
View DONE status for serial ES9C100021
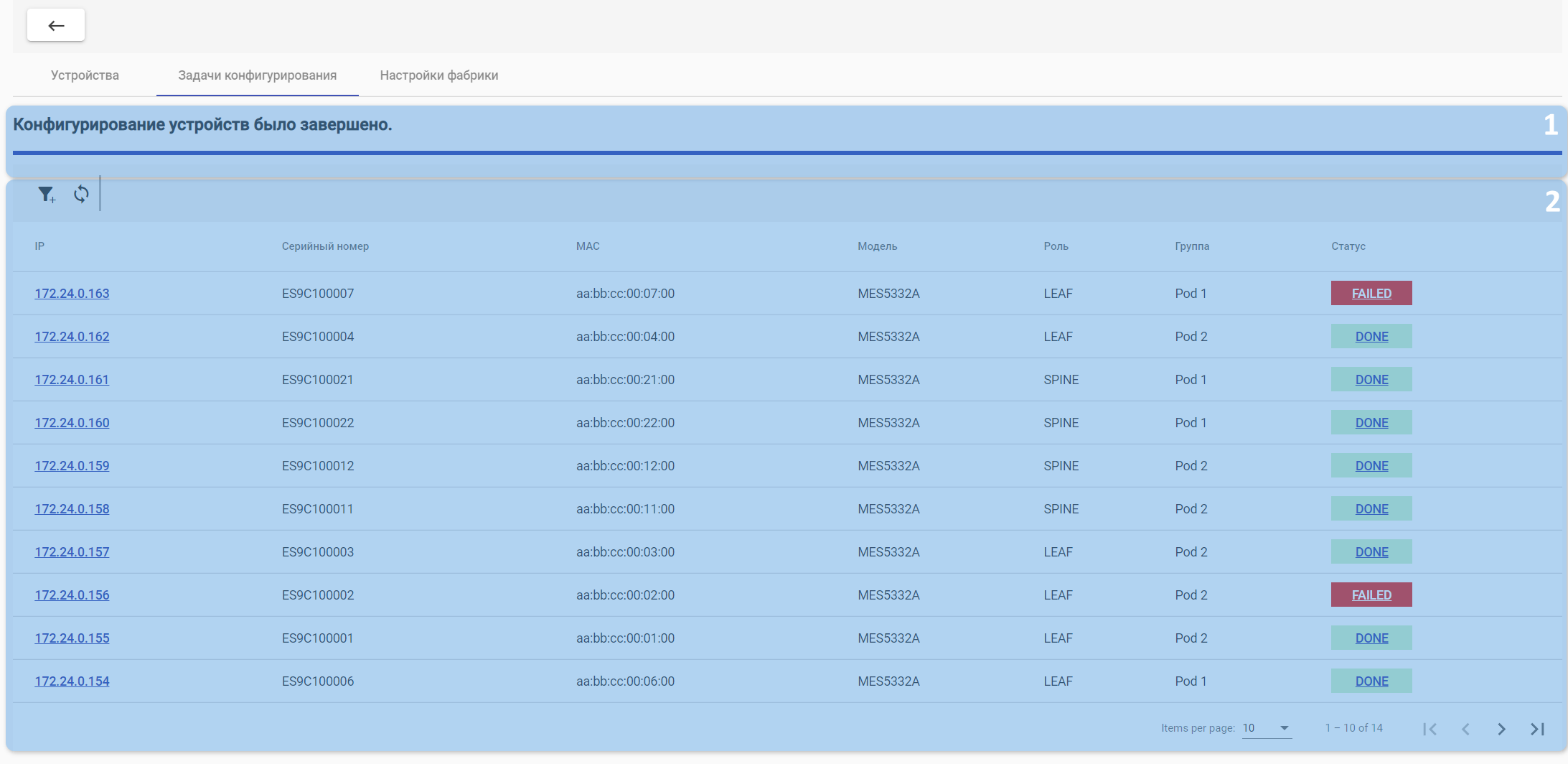1371,379
